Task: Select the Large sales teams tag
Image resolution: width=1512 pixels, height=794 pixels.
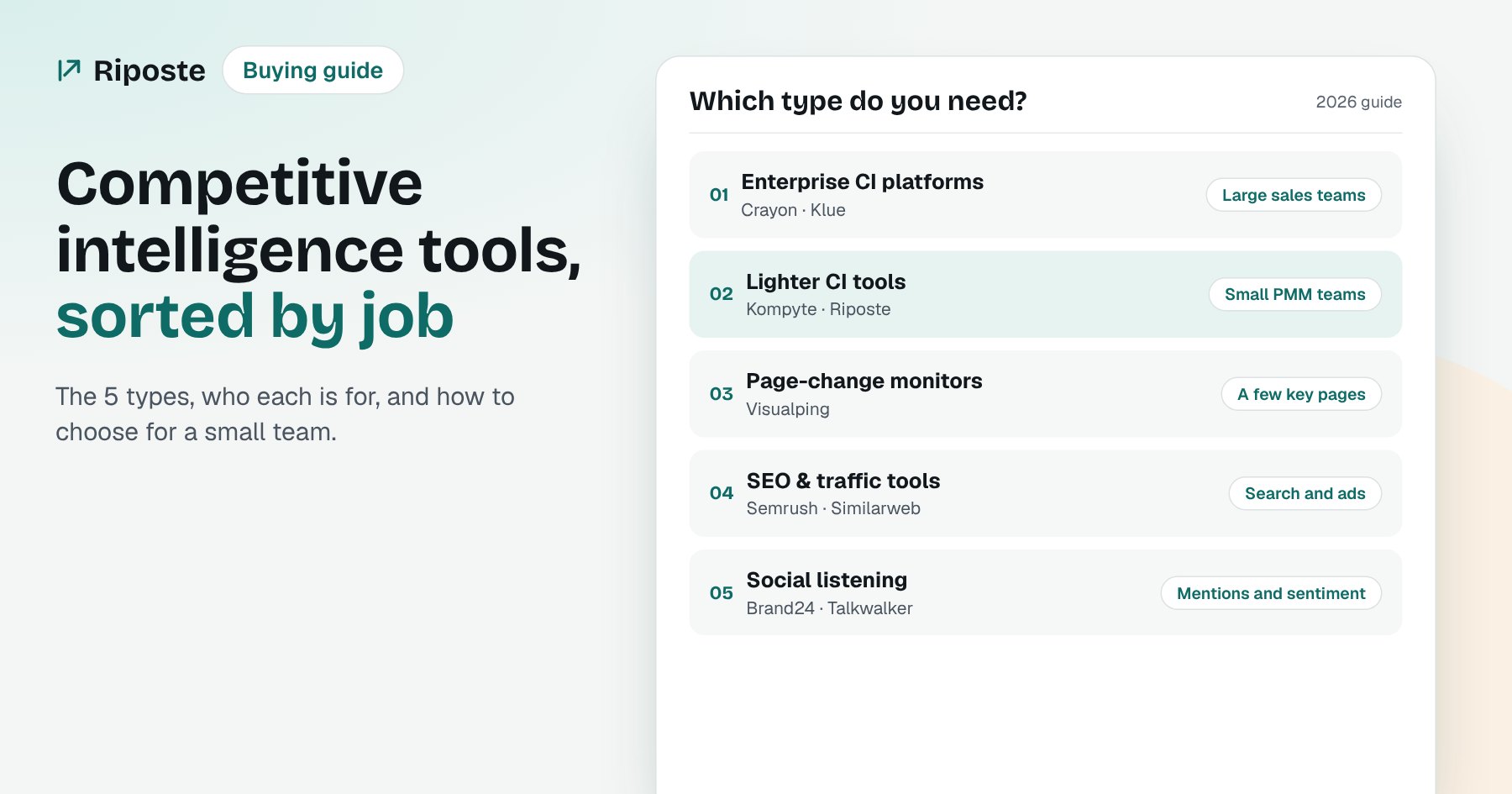Action: pyautogui.click(x=1294, y=195)
